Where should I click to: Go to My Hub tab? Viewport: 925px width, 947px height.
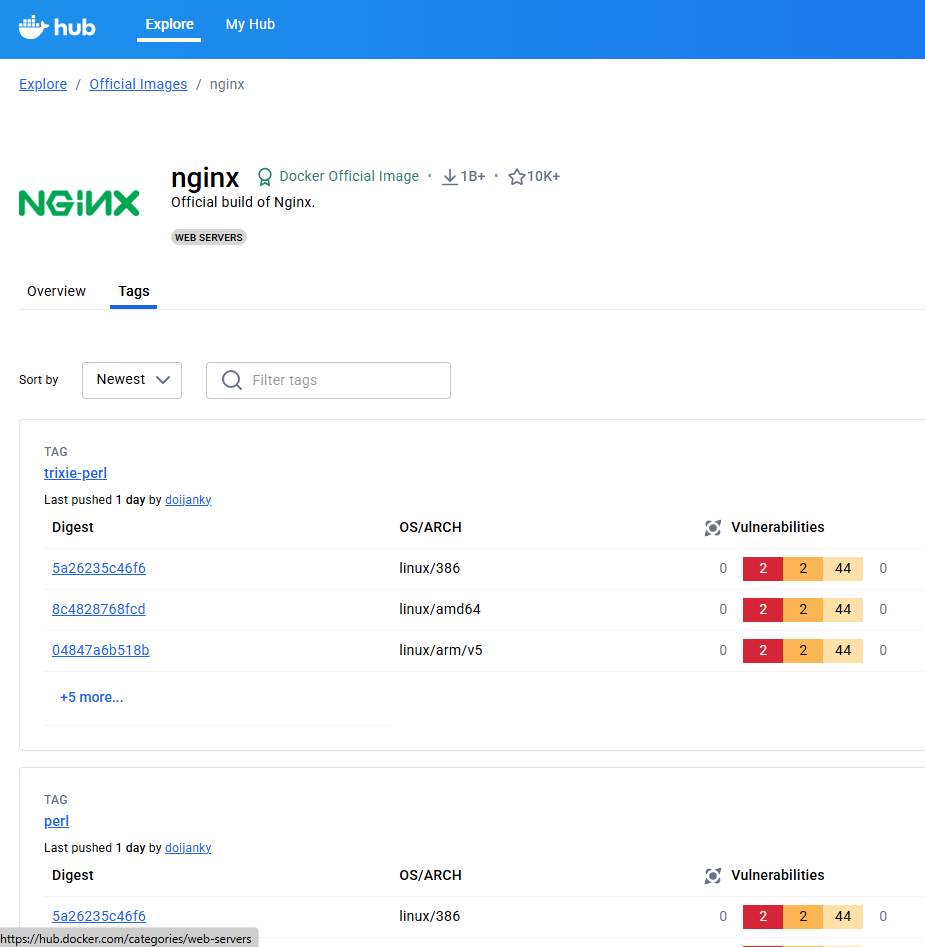[250, 24]
